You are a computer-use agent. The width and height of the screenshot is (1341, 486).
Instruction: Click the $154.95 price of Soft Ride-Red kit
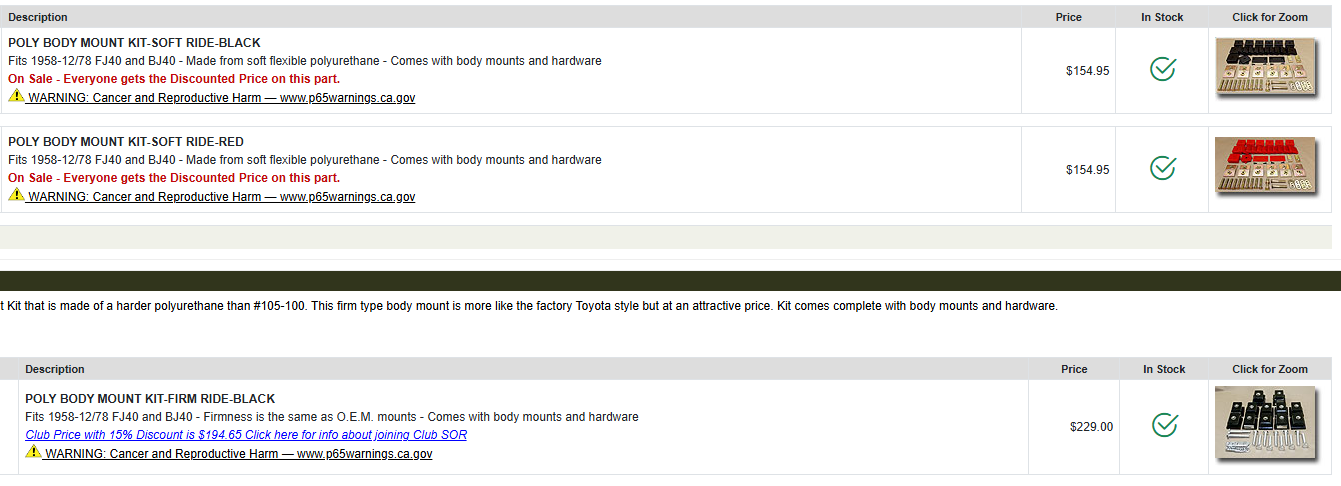pyautogui.click(x=1087, y=170)
